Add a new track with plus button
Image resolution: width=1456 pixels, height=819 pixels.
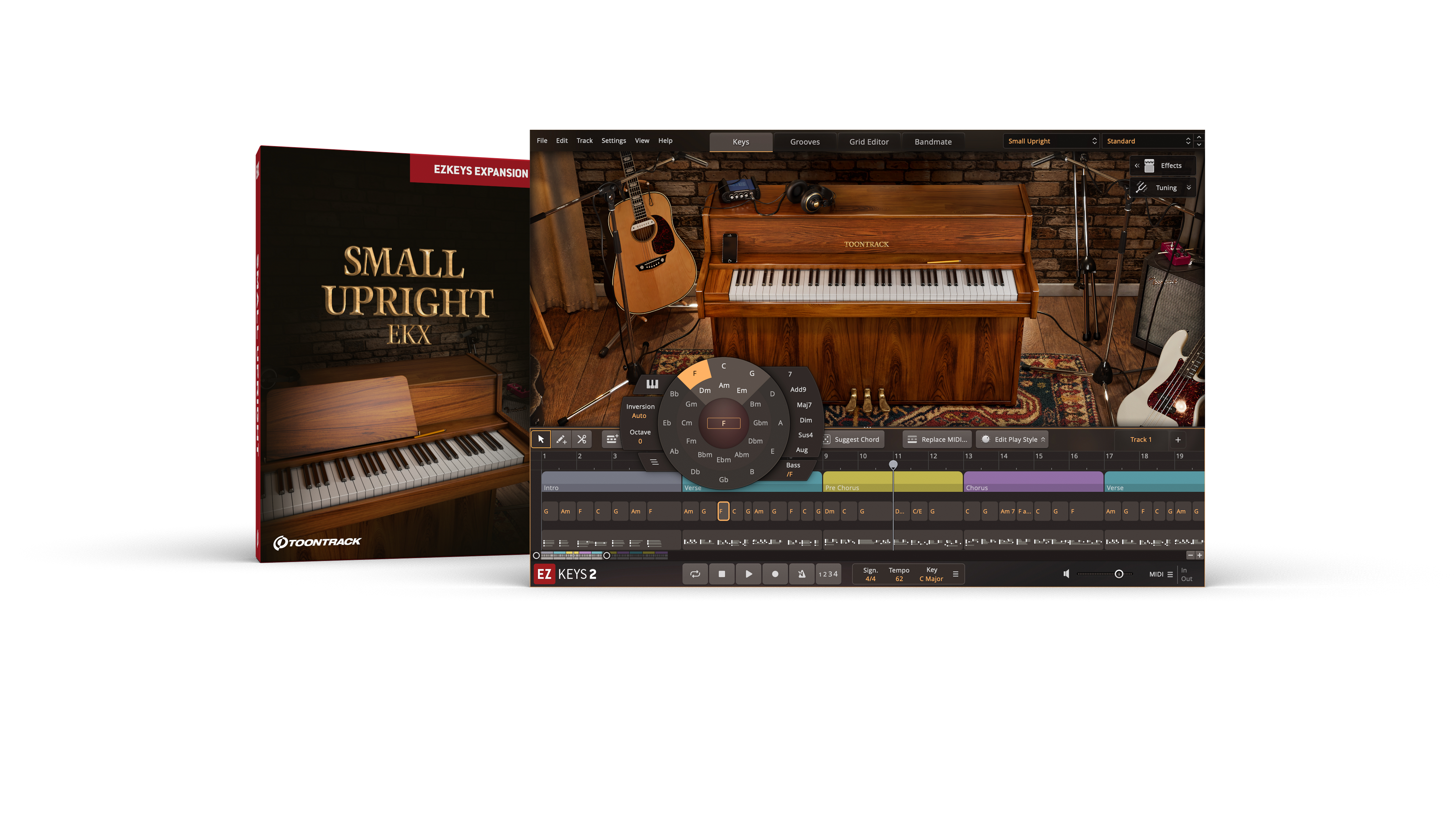tap(1178, 439)
